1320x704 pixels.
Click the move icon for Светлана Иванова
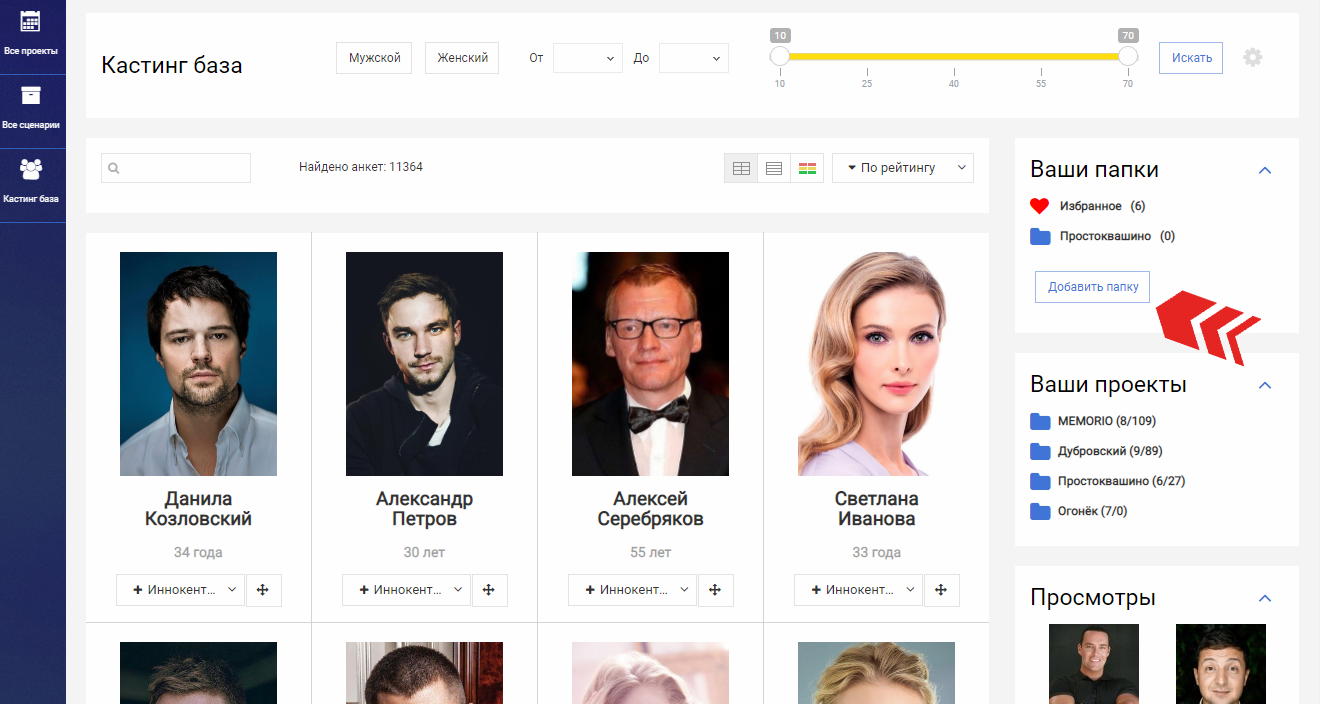[x=941, y=590]
